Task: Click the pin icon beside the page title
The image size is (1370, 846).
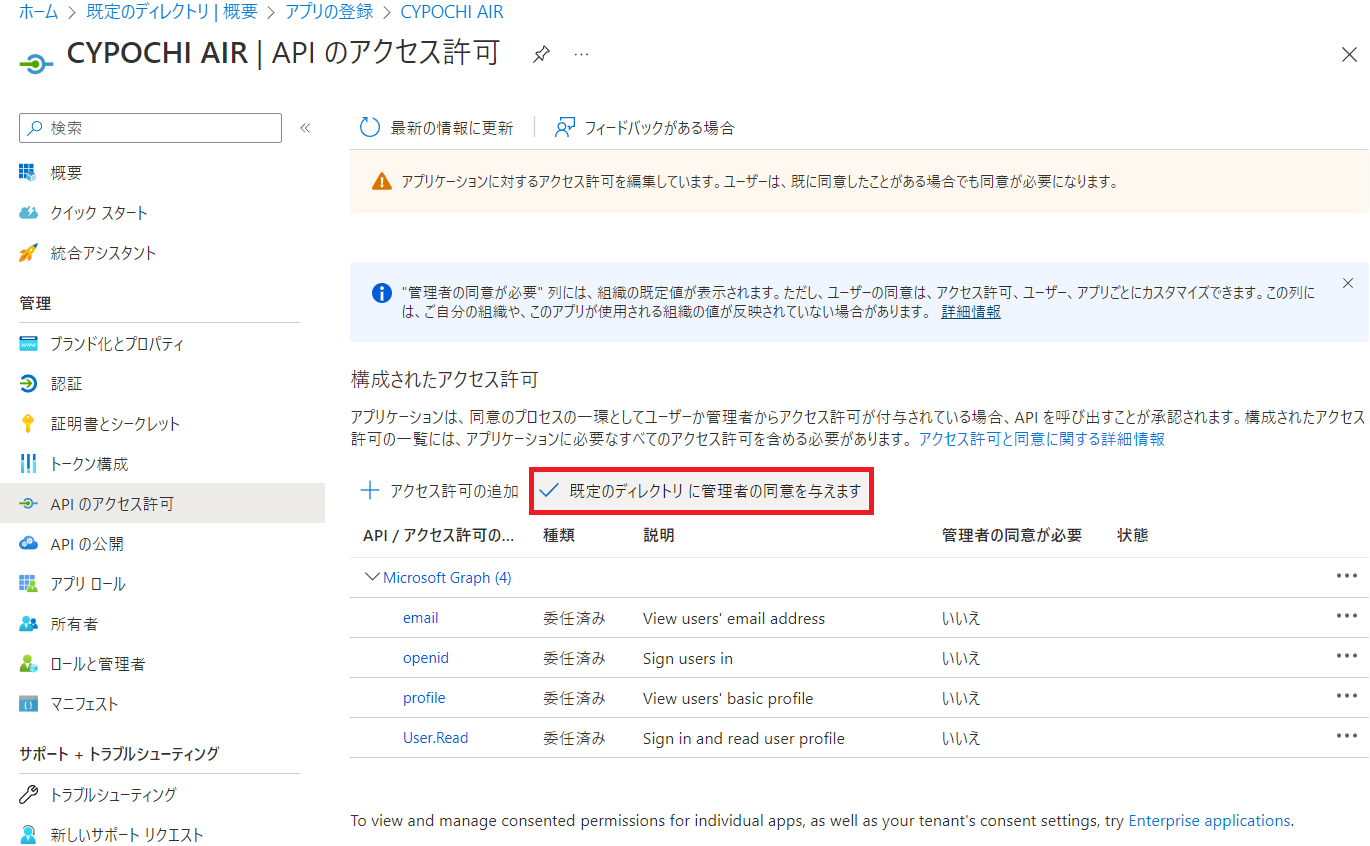Action: pyautogui.click(x=541, y=54)
